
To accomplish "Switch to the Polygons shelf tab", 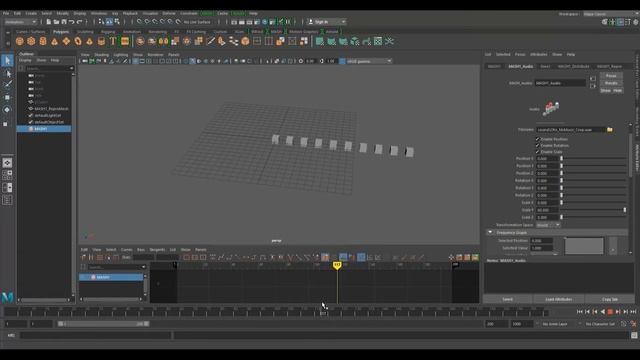I will pos(61,31).
